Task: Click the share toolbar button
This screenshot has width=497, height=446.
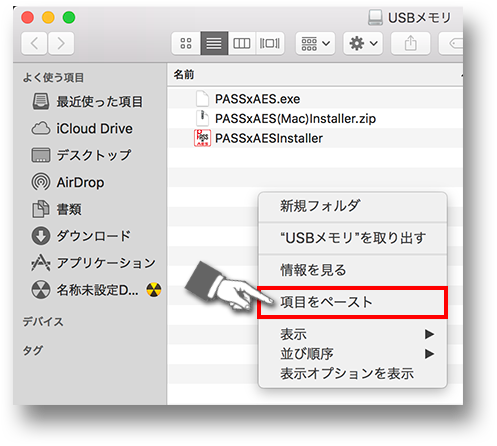Action: pos(410,43)
